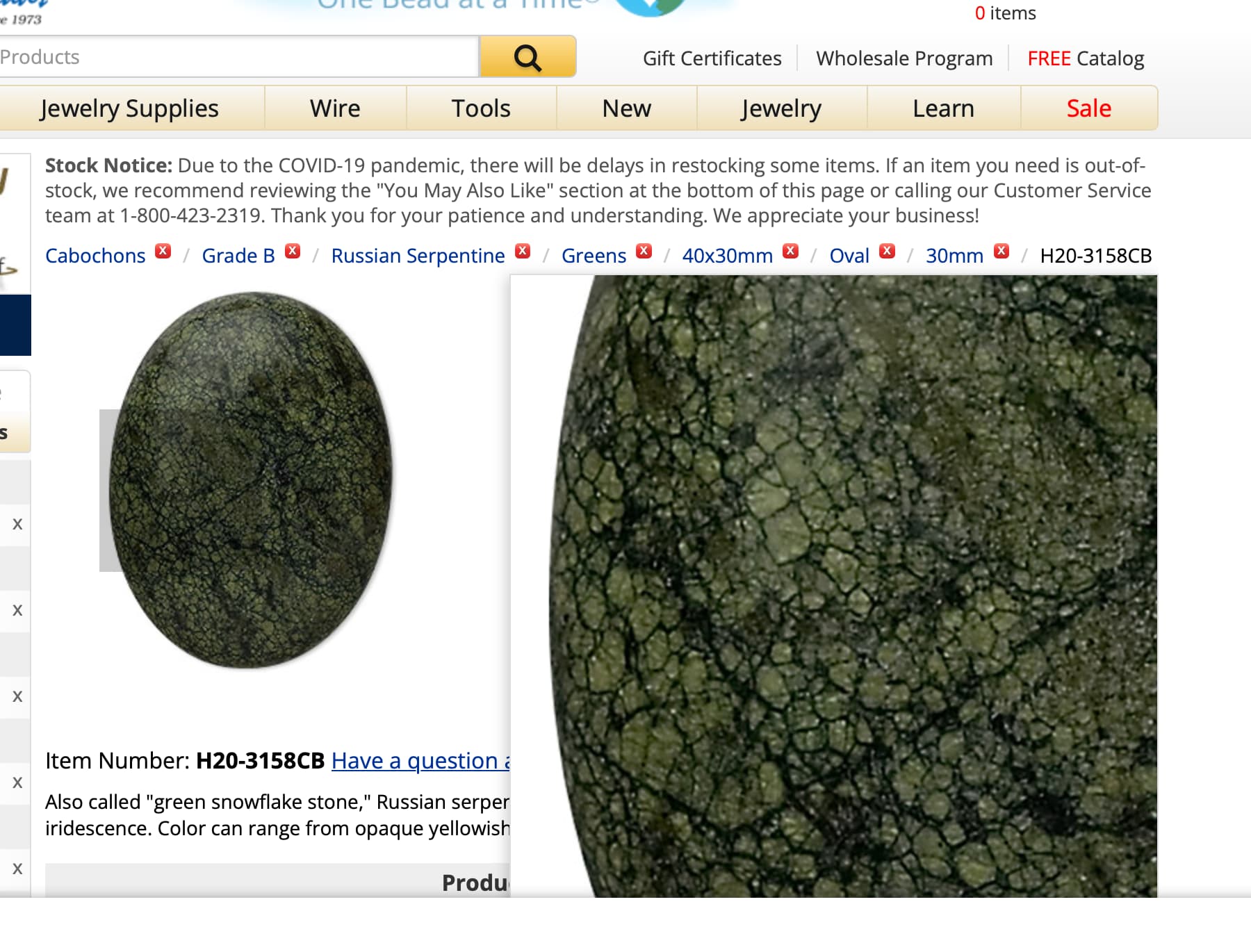Click the small cabochon product image
Screen dimensions: 1251x952
click(x=250, y=479)
